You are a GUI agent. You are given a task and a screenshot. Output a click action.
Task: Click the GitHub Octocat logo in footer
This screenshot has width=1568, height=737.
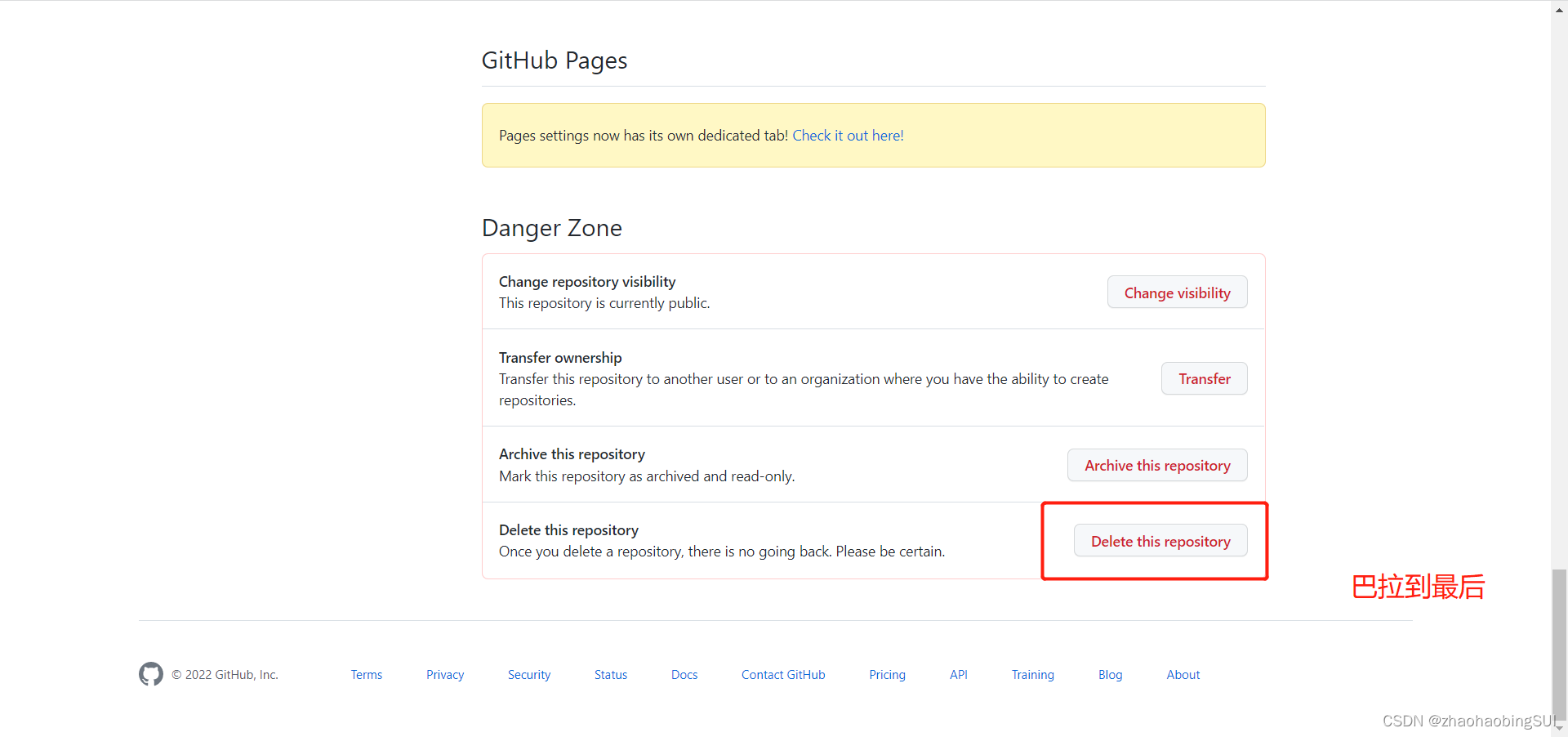pyautogui.click(x=151, y=674)
